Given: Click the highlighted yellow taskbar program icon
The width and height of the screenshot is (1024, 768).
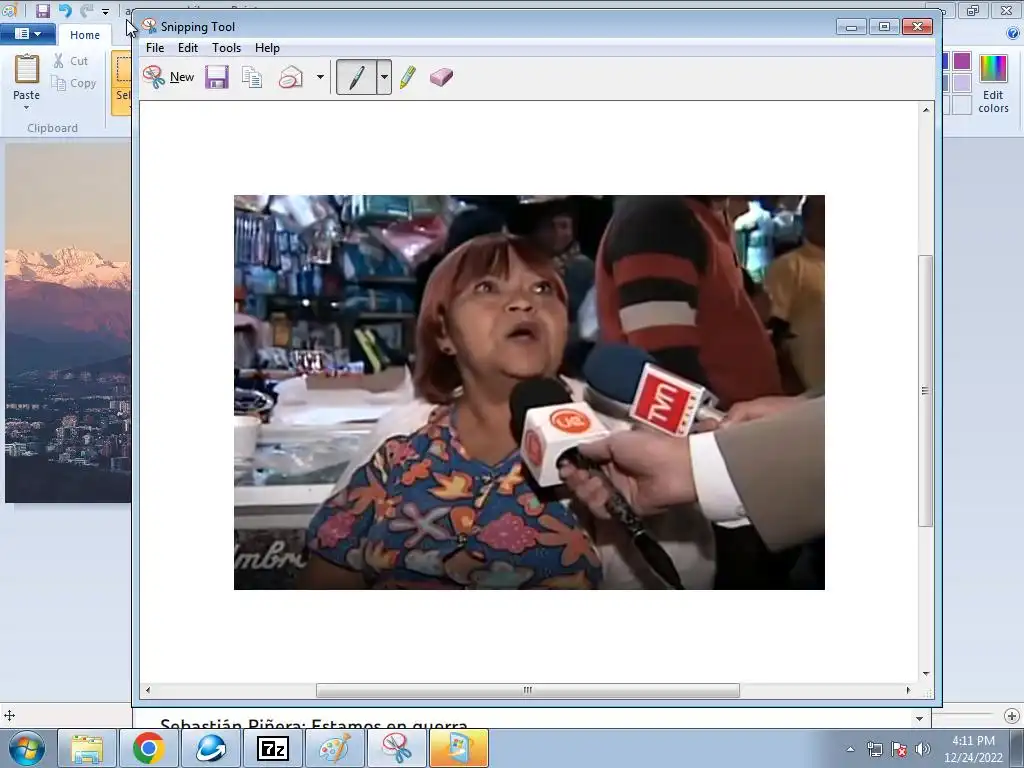Looking at the screenshot, I should pos(458,748).
